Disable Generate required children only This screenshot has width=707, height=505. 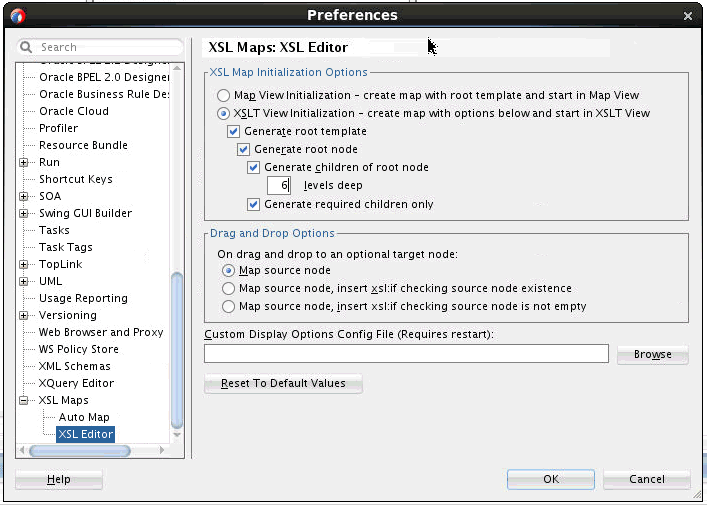tap(253, 204)
